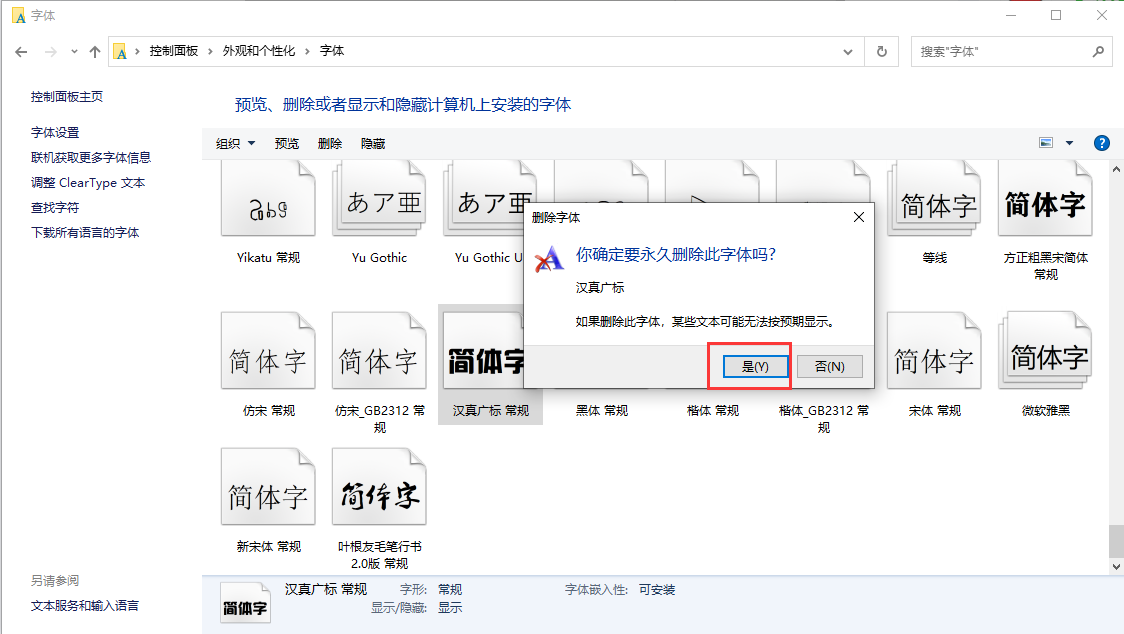Open 文本服务和输入语言 link

pyautogui.click(x=85, y=606)
